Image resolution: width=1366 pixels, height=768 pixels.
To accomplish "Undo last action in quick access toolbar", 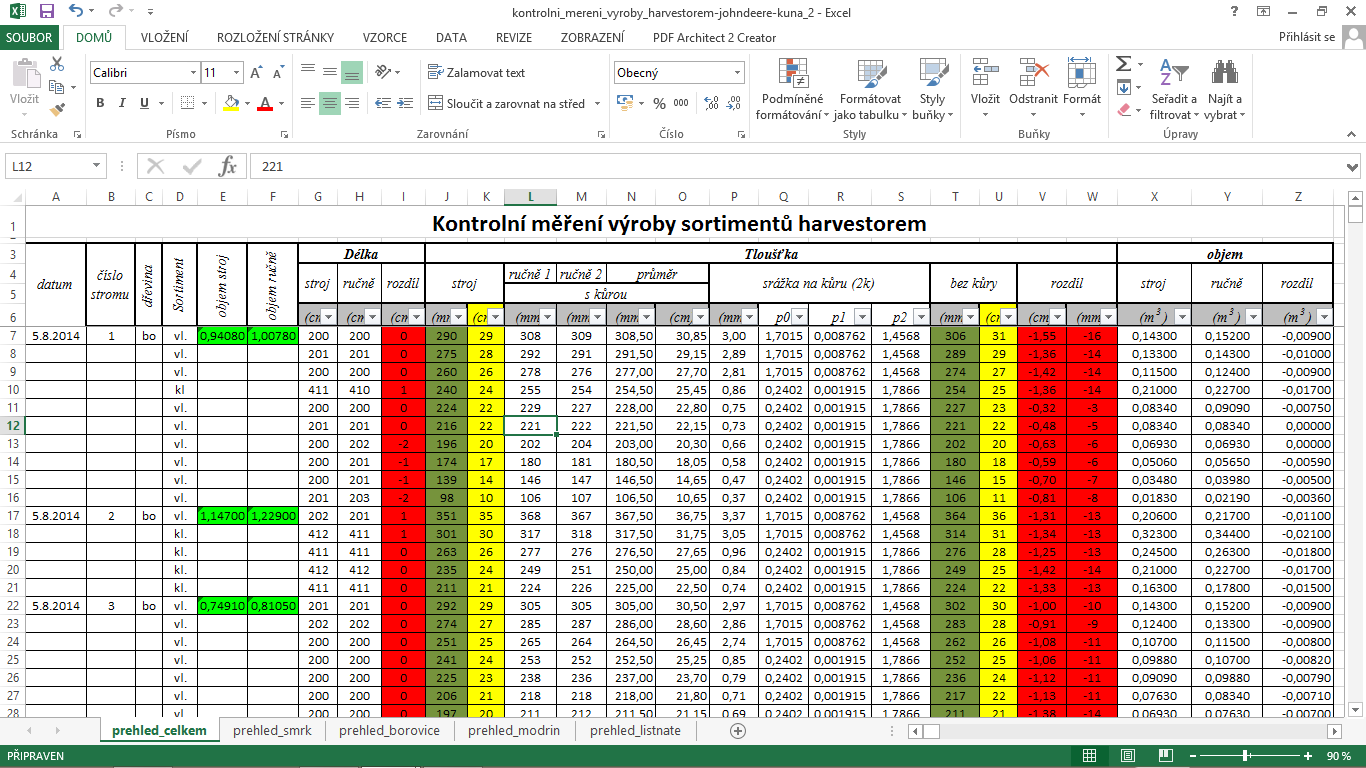I will (77, 12).
